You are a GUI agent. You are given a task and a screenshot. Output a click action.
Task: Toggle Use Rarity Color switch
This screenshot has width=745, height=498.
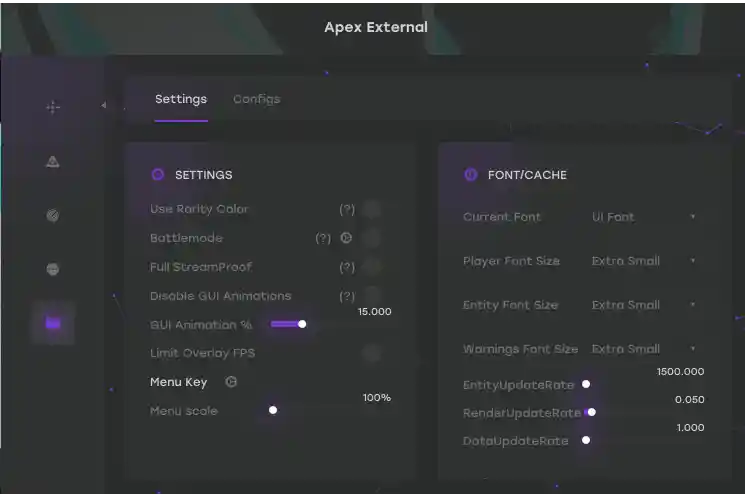point(372,209)
